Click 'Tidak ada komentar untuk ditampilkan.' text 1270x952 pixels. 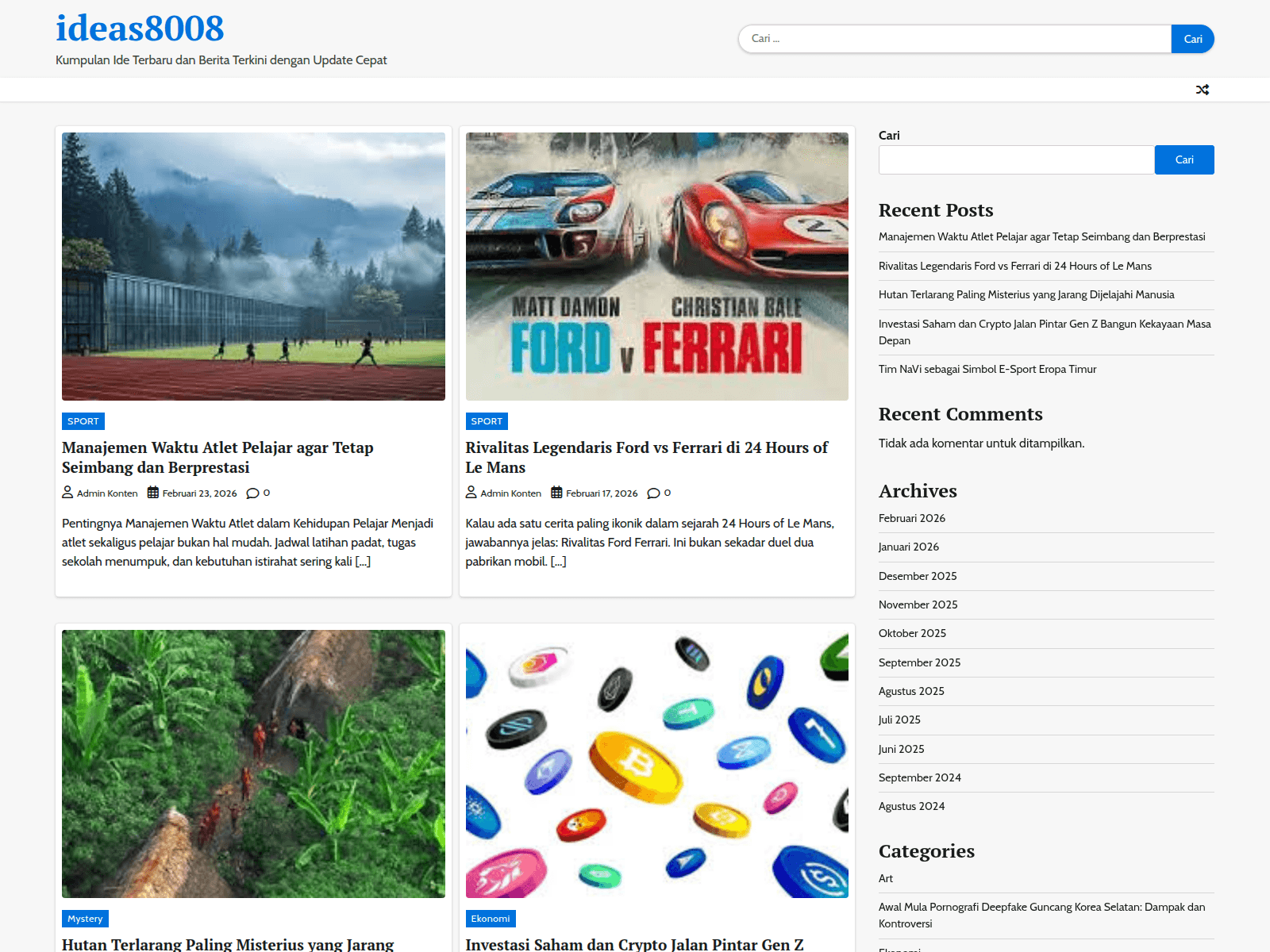[981, 443]
